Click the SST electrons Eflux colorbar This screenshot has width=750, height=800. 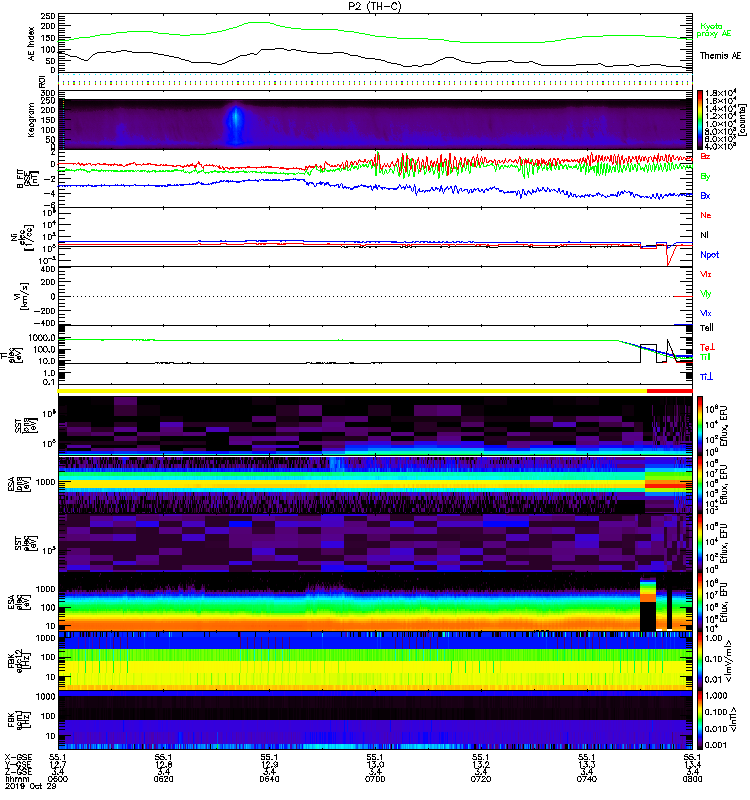click(x=699, y=543)
